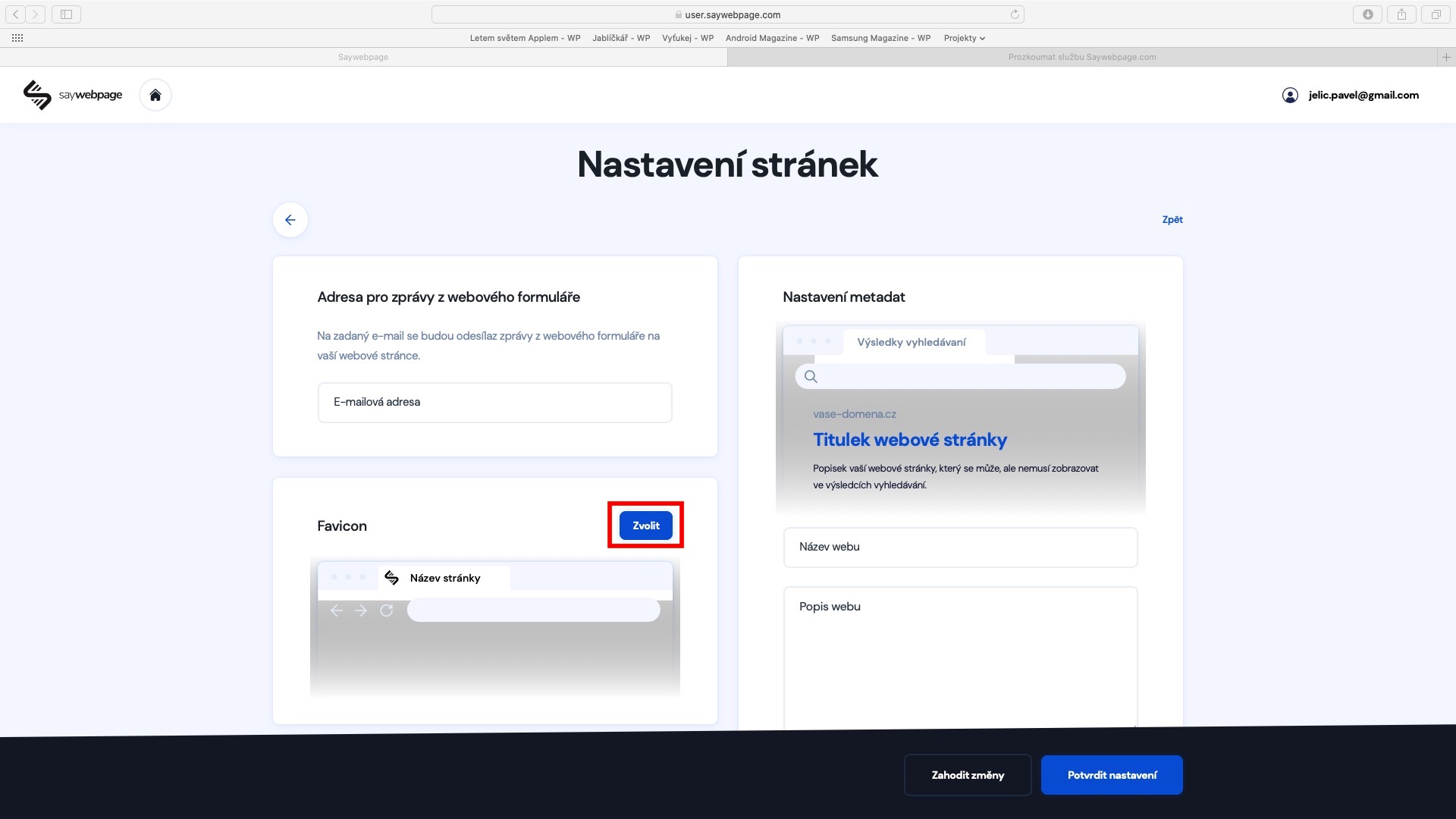Open the Safari downloads icon
This screenshot has width=1456, height=819.
pos(1368,14)
